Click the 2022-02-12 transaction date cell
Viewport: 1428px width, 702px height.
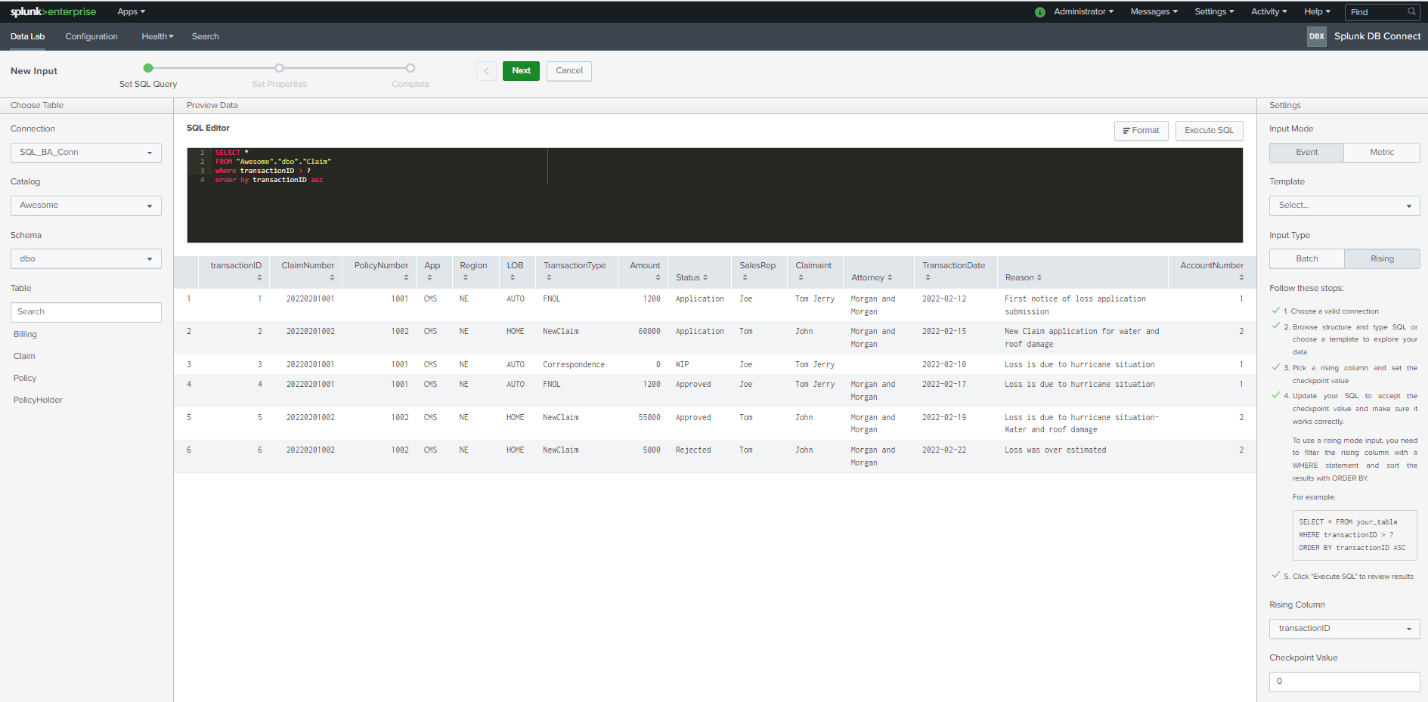point(944,299)
